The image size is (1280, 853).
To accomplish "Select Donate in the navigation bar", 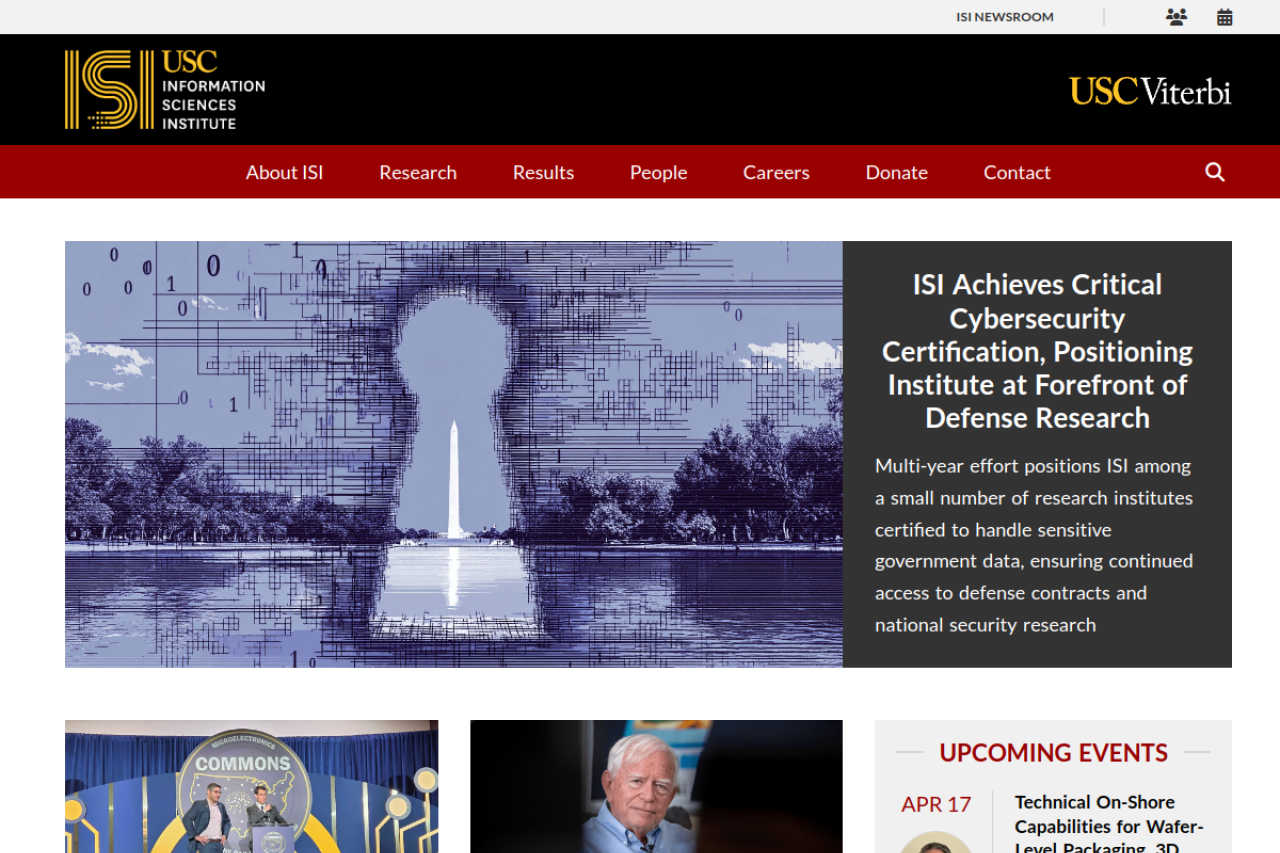I will click(x=896, y=172).
